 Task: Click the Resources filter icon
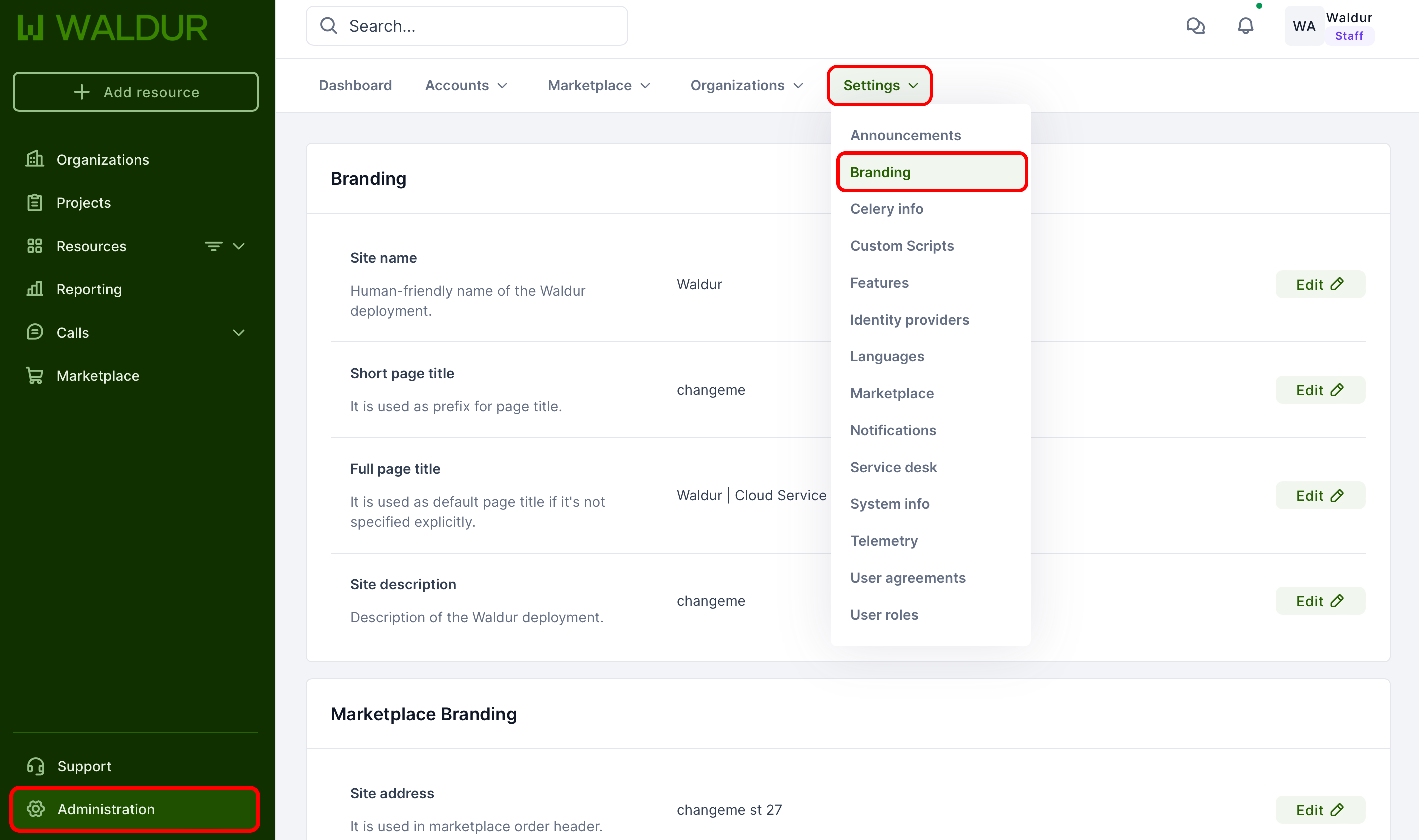coord(213,246)
